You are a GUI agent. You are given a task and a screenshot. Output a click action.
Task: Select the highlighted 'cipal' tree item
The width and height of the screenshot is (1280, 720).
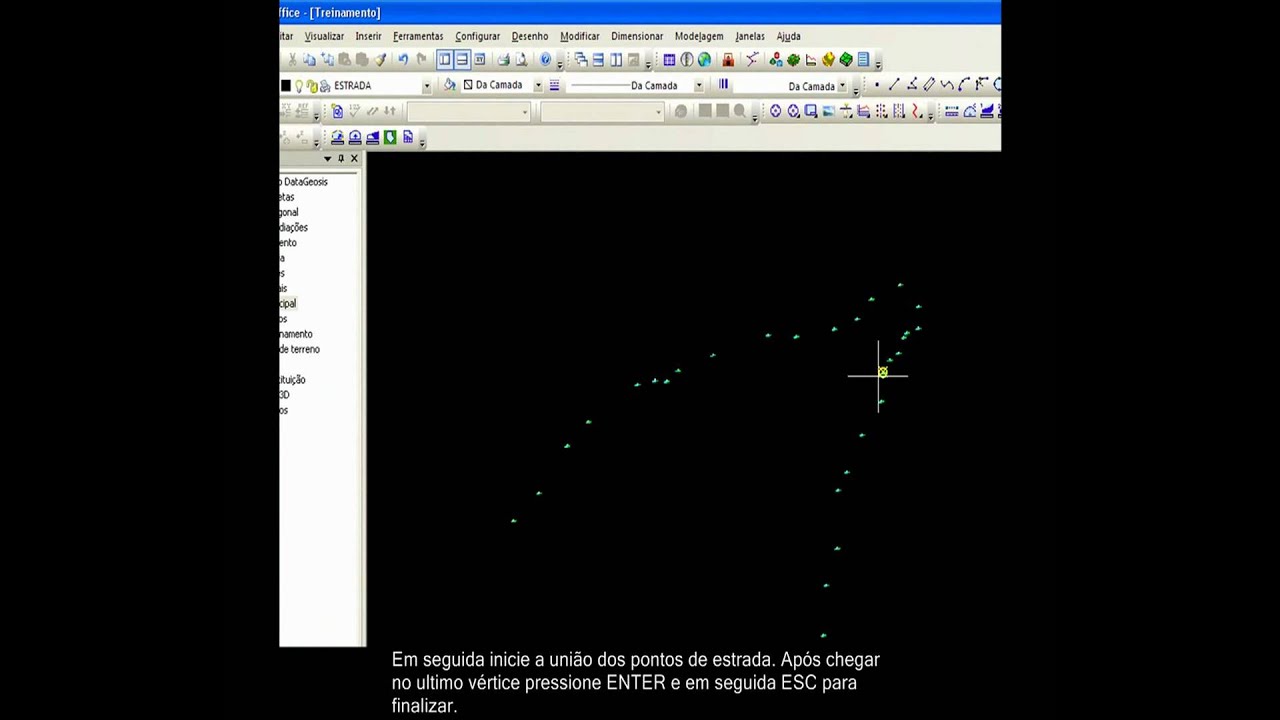(288, 303)
